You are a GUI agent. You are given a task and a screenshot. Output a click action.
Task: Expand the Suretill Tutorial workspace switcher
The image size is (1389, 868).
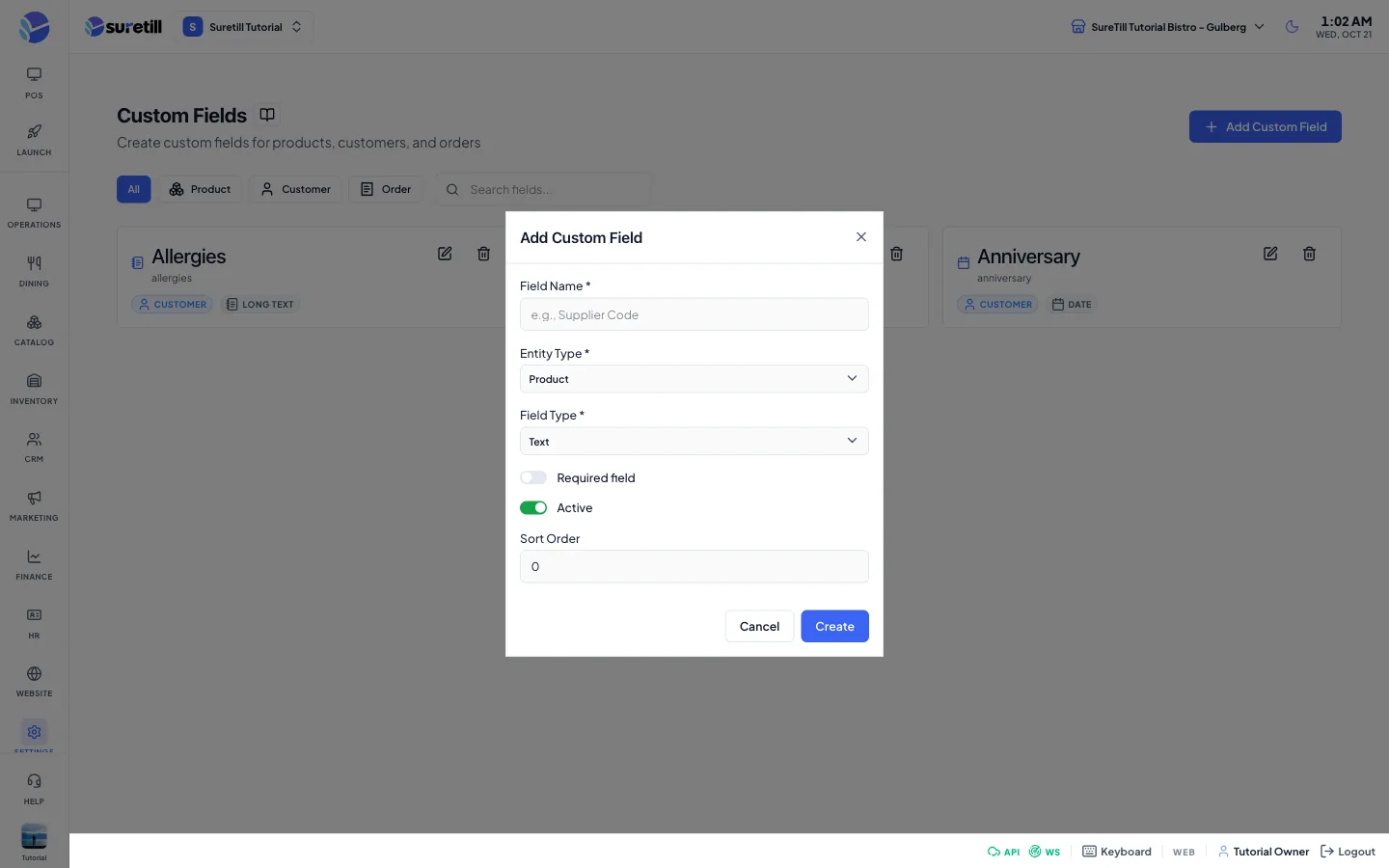click(243, 27)
